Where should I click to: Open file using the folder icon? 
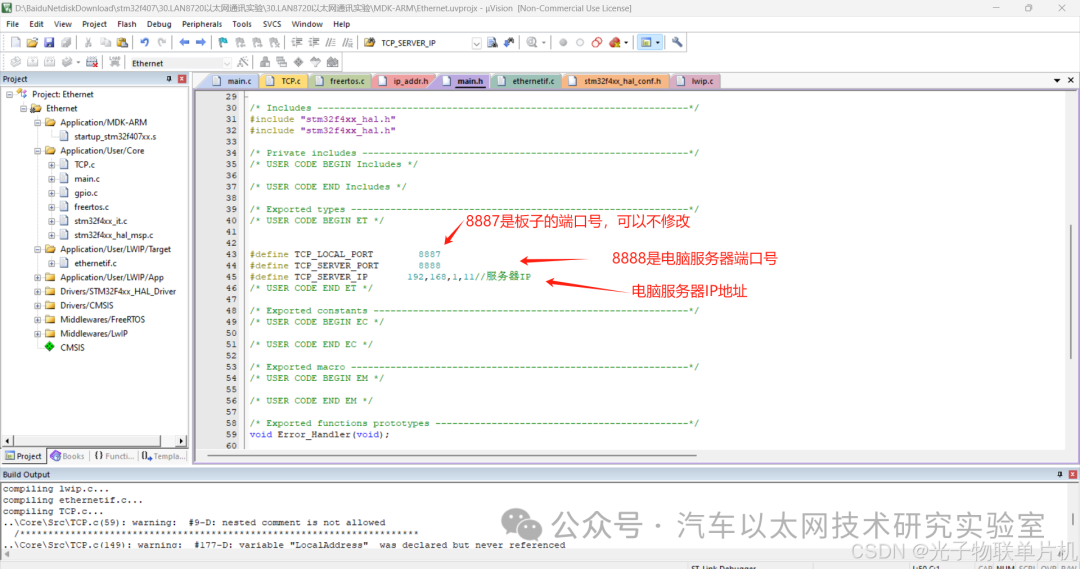(32, 43)
